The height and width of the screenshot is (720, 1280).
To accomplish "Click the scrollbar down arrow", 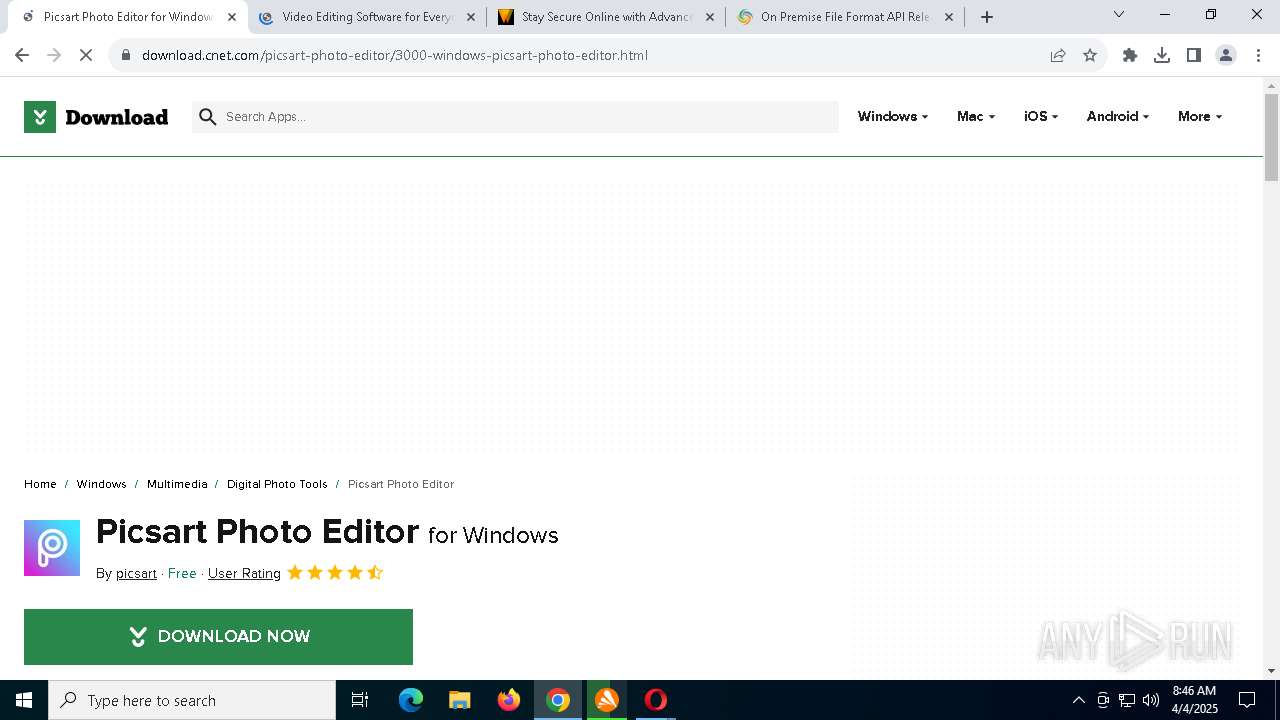I will pyautogui.click(x=1271, y=671).
